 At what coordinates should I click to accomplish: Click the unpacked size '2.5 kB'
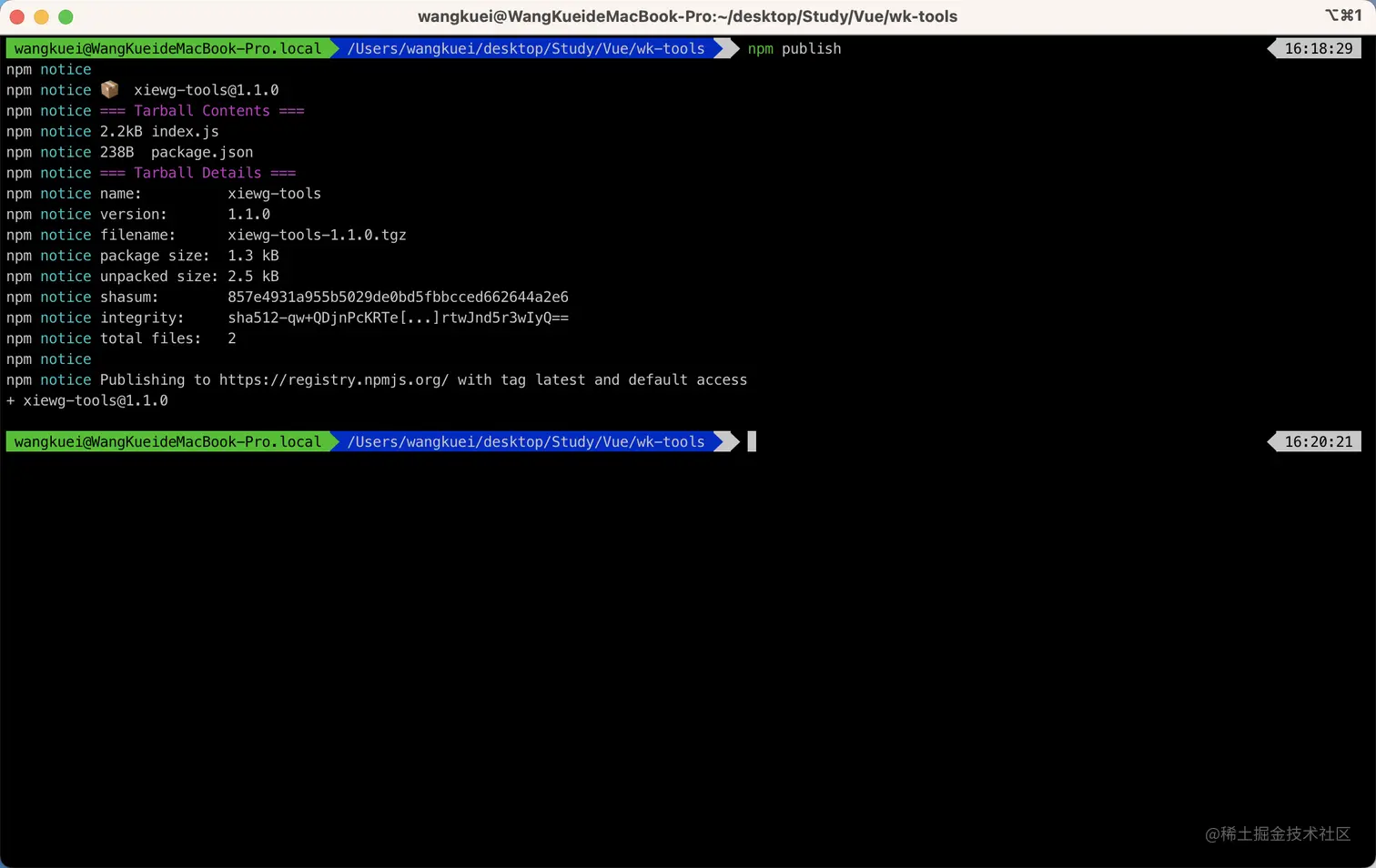253,276
